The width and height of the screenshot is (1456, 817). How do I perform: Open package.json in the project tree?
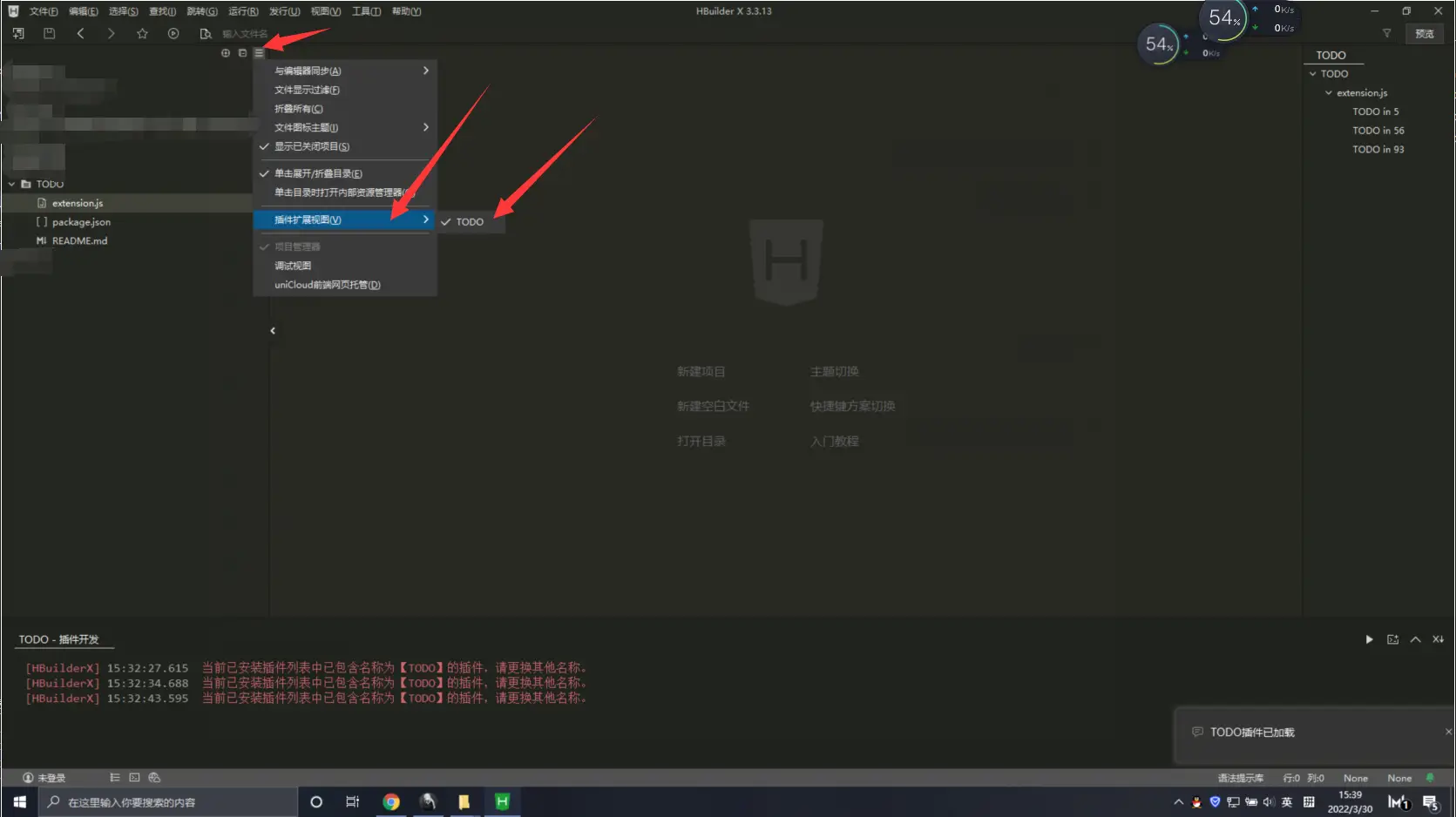(x=81, y=222)
